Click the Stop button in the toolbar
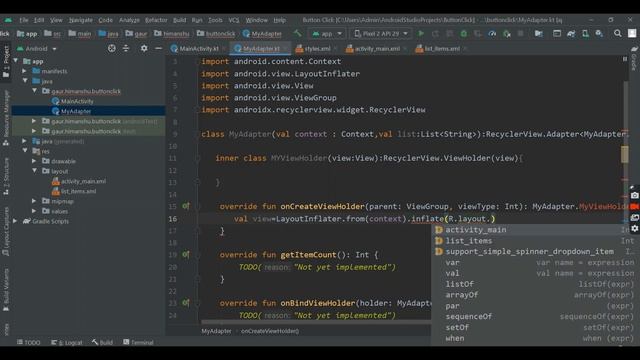 click(x=520, y=33)
